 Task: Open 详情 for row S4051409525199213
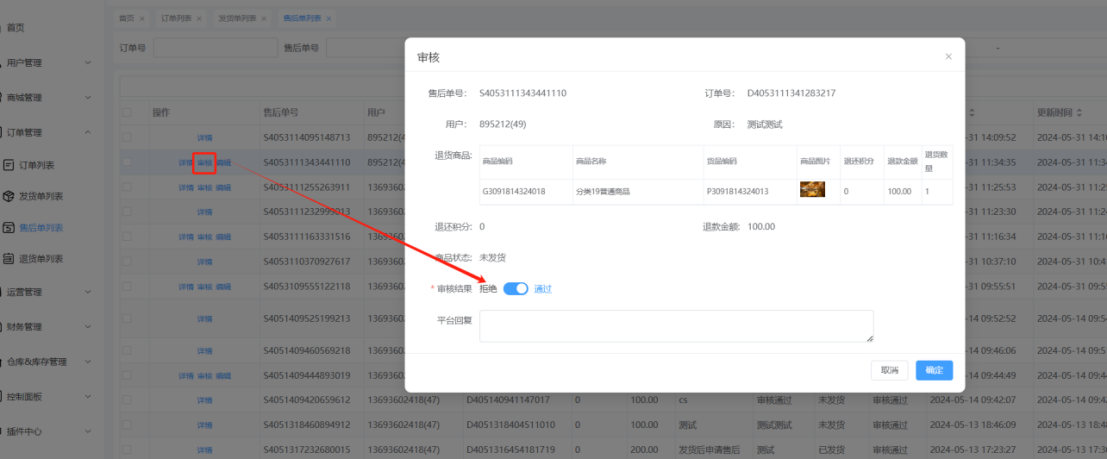click(205, 318)
